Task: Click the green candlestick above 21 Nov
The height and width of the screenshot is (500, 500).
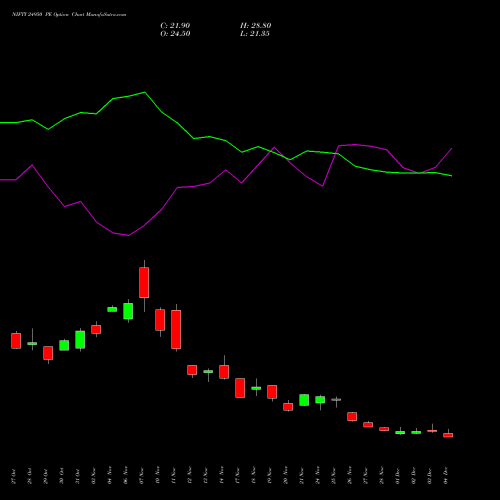Action: (304, 400)
